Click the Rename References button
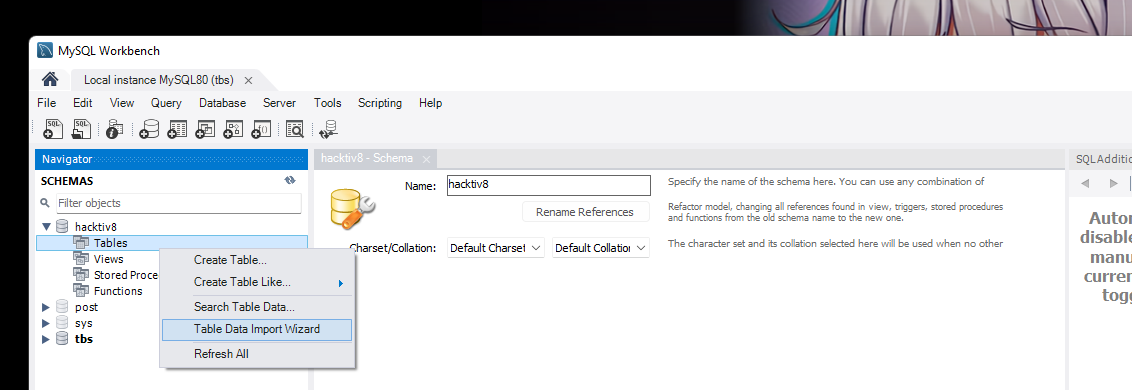The image size is (1132, 390). coord(585,212)
